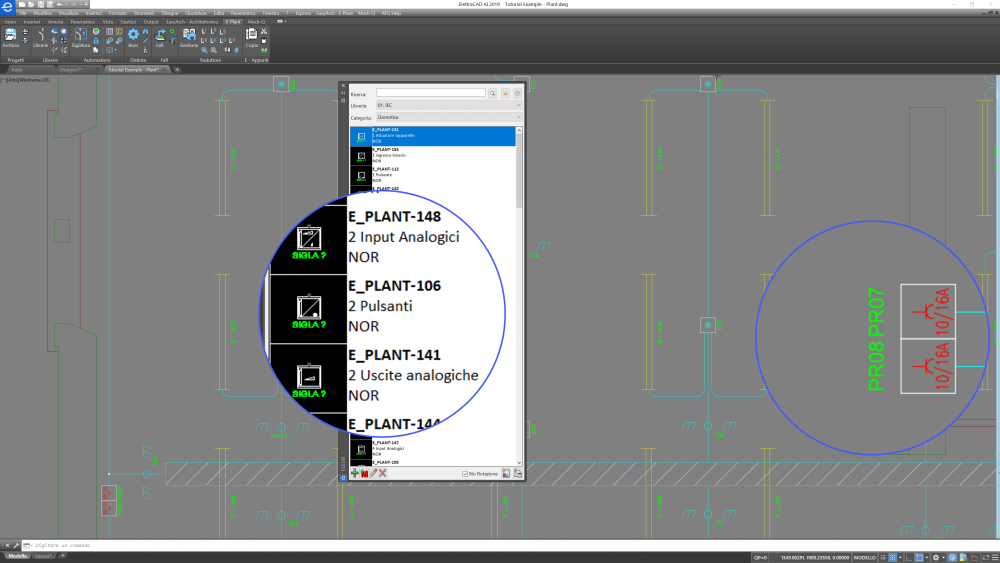Open workspace switching arrow beside gear
1000x563 pixels.
click(943, 557)
